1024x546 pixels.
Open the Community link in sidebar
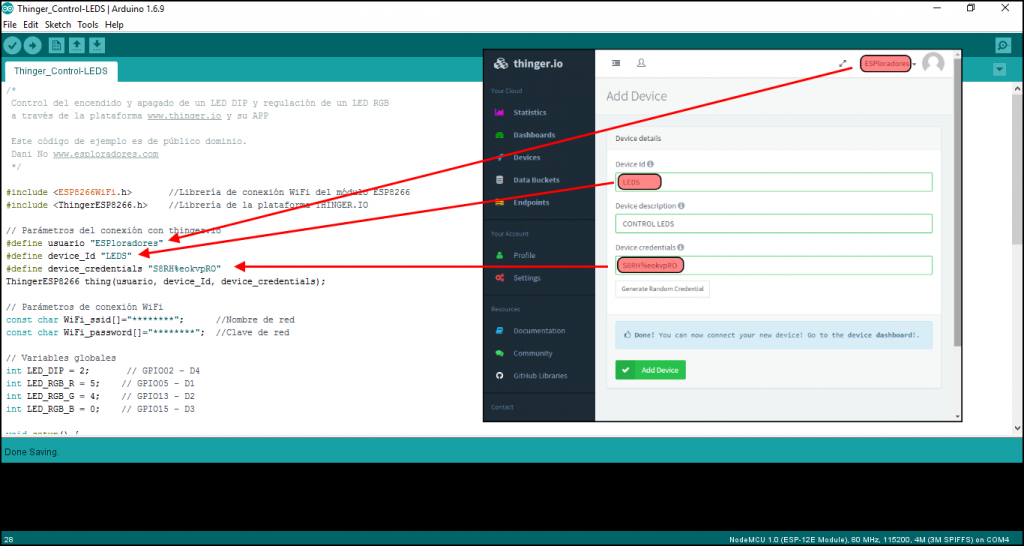532,353
